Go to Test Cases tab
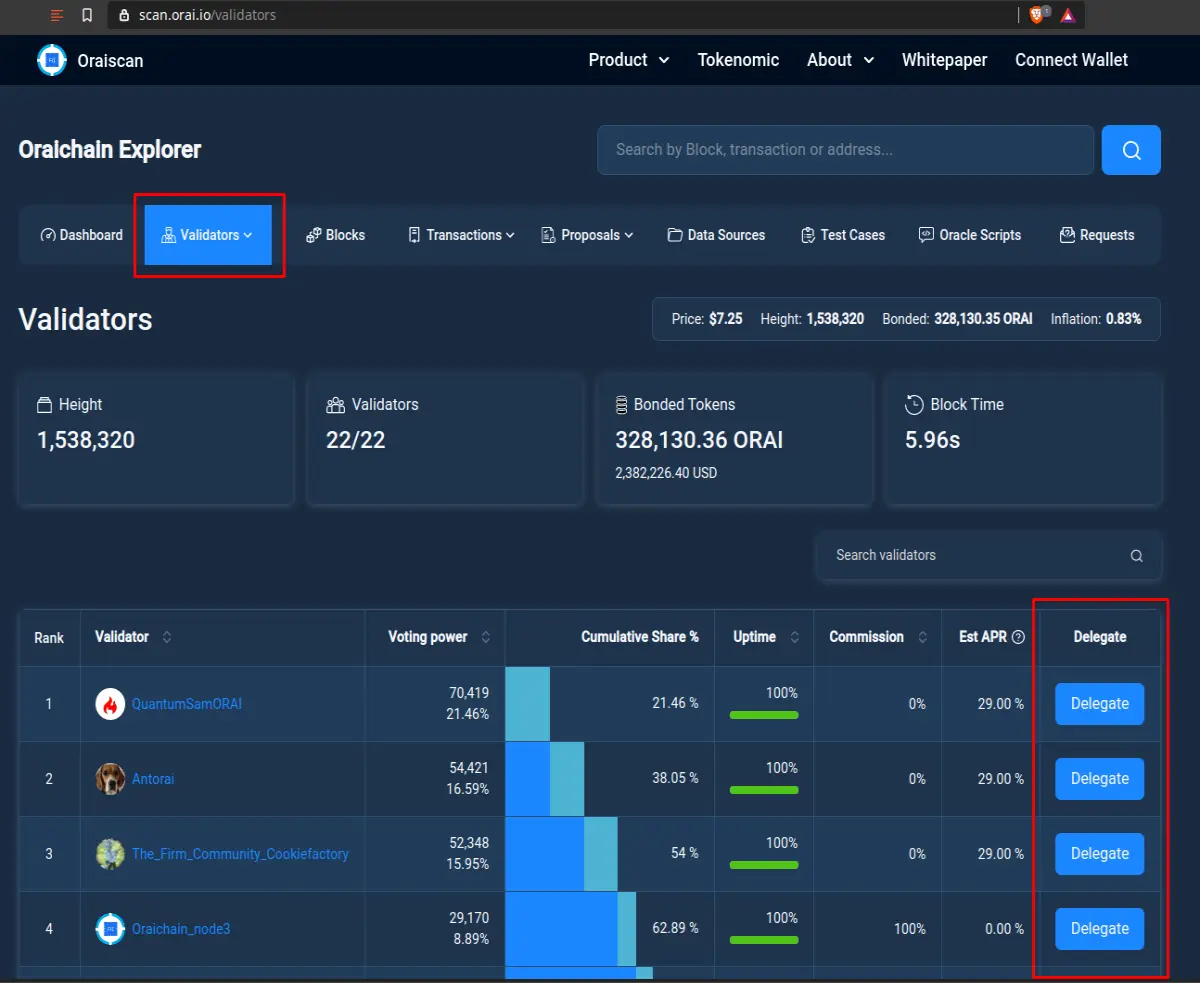Viewport: 1200px width, 983px height. [x=843, y=235]
